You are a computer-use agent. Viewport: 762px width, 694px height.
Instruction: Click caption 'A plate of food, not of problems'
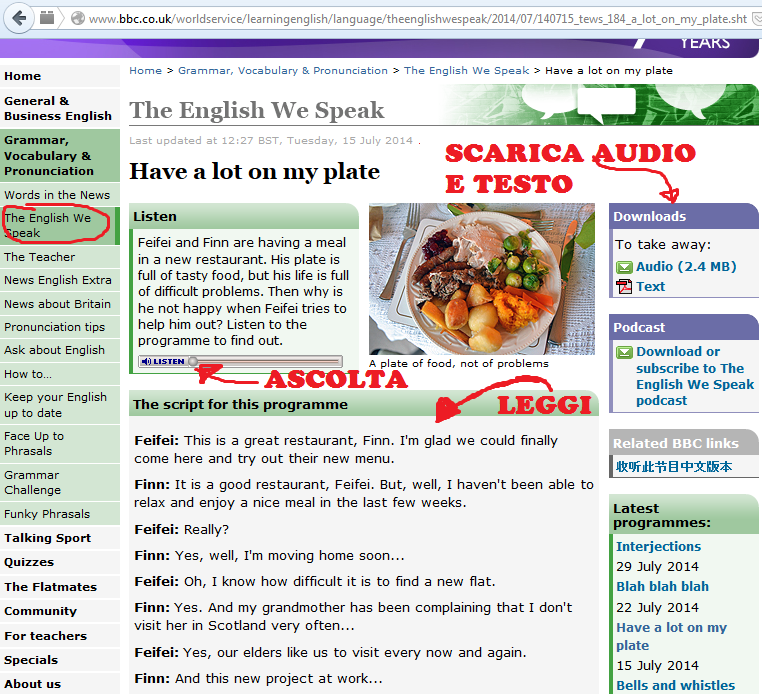(459, 364)
